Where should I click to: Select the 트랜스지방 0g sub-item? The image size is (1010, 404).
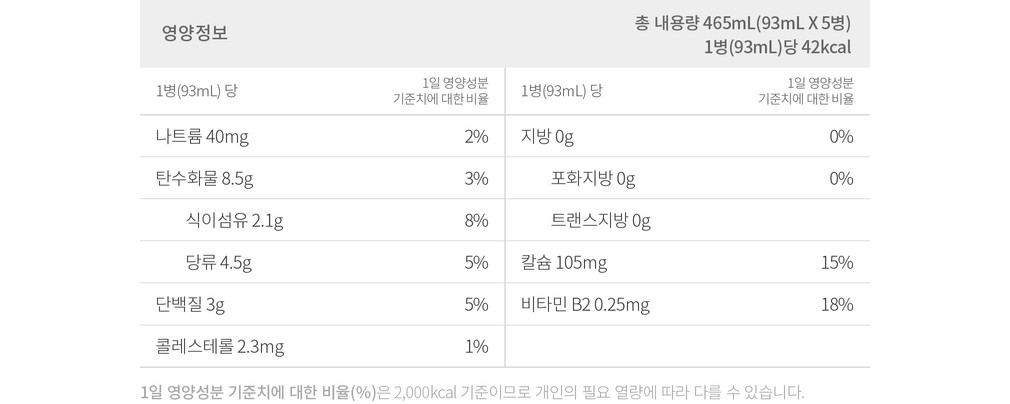[x=601, y=221]
